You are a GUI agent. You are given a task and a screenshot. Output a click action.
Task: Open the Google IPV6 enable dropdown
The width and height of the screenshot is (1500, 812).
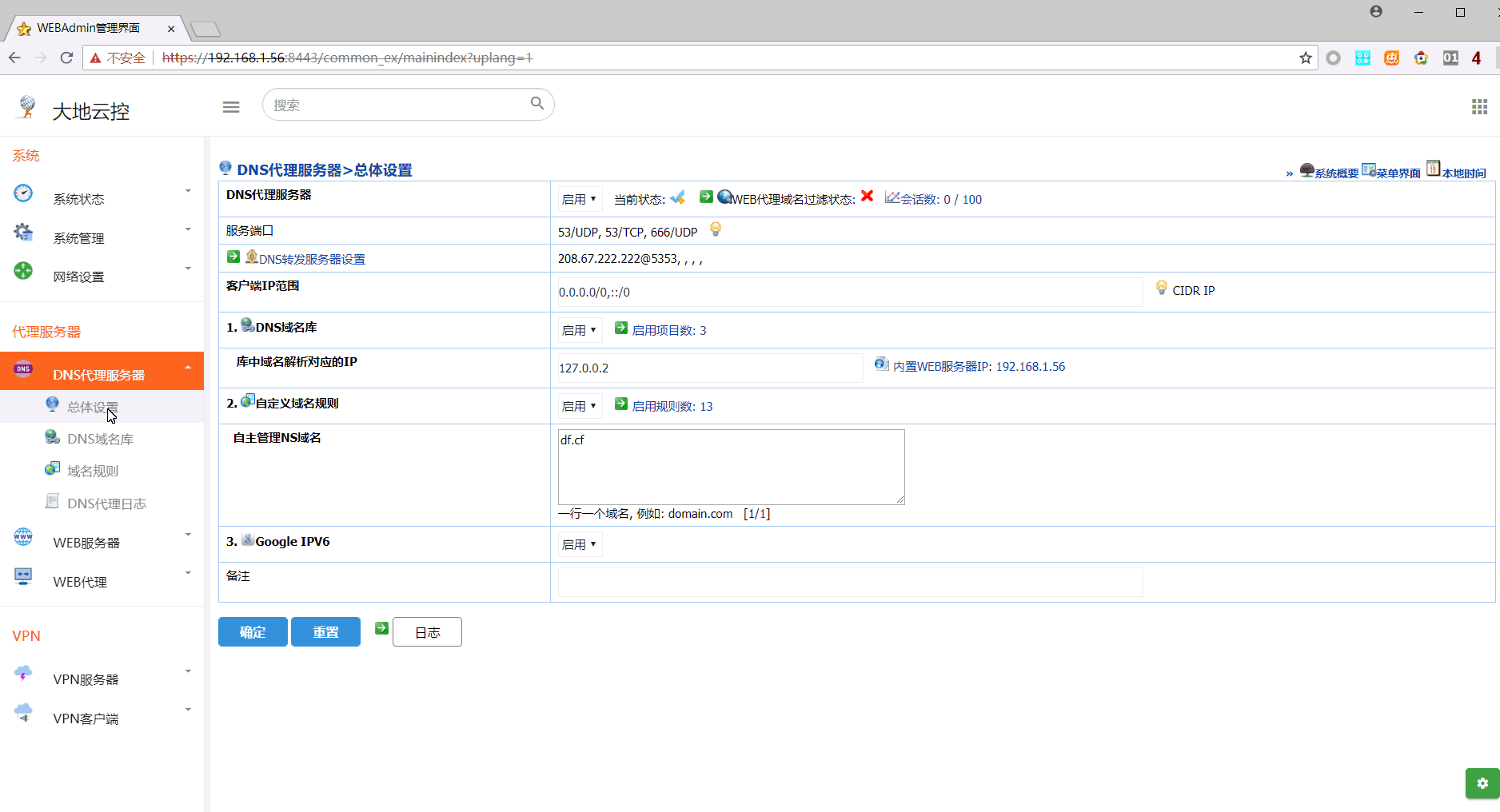(579, 544)
